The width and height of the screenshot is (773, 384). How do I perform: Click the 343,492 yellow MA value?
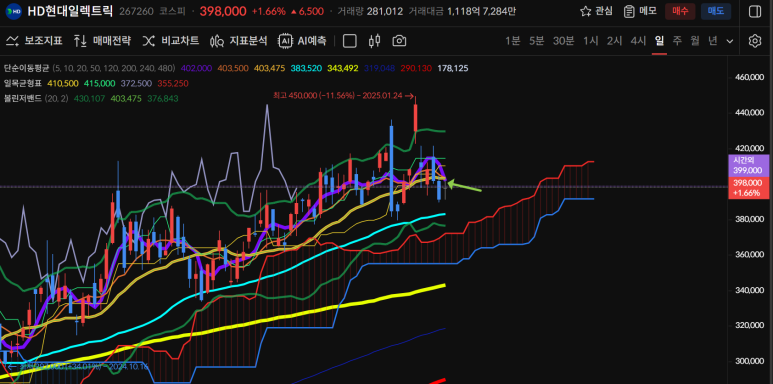343,68
